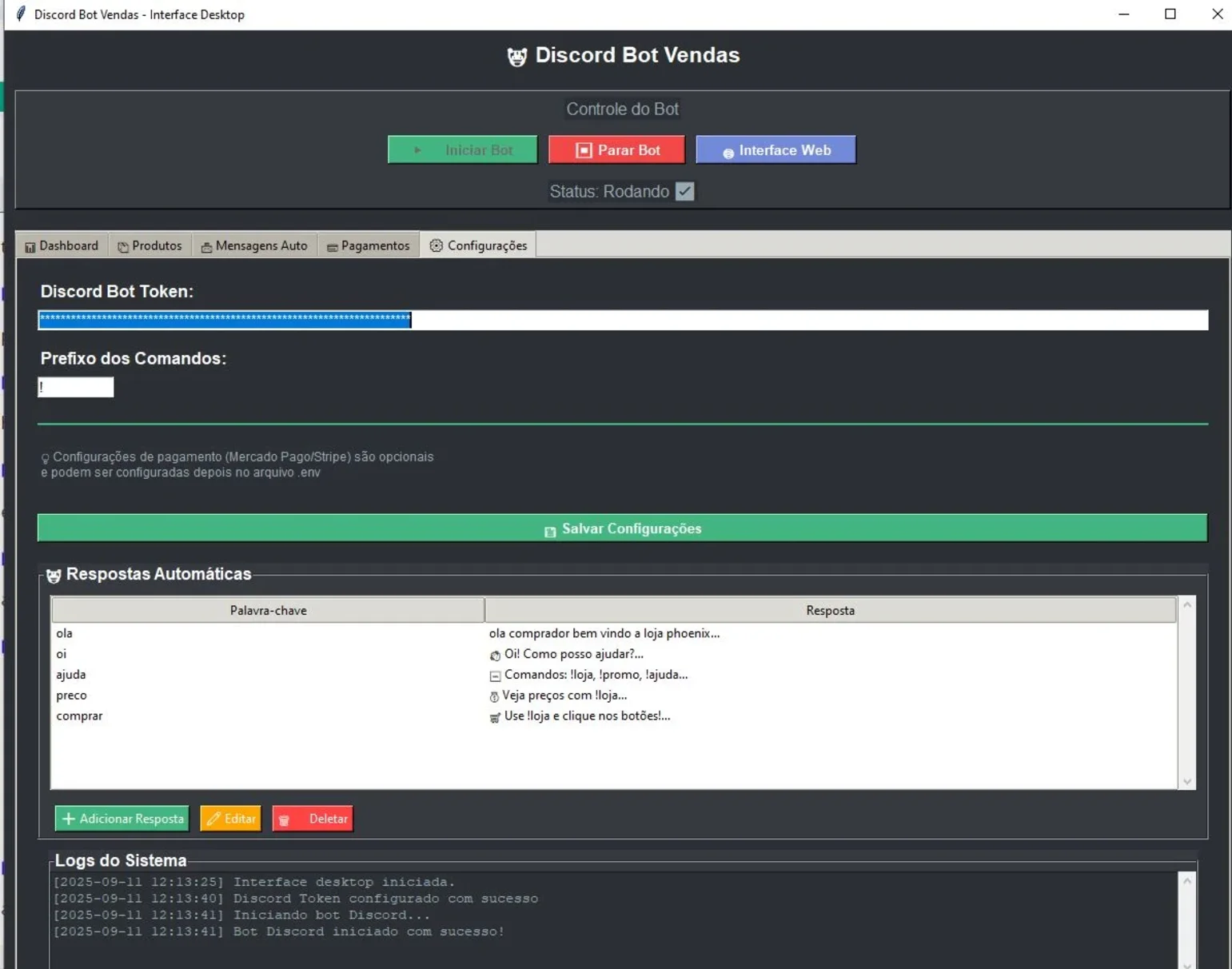Click the Mensagens Auto tab icon

[206, 247]
